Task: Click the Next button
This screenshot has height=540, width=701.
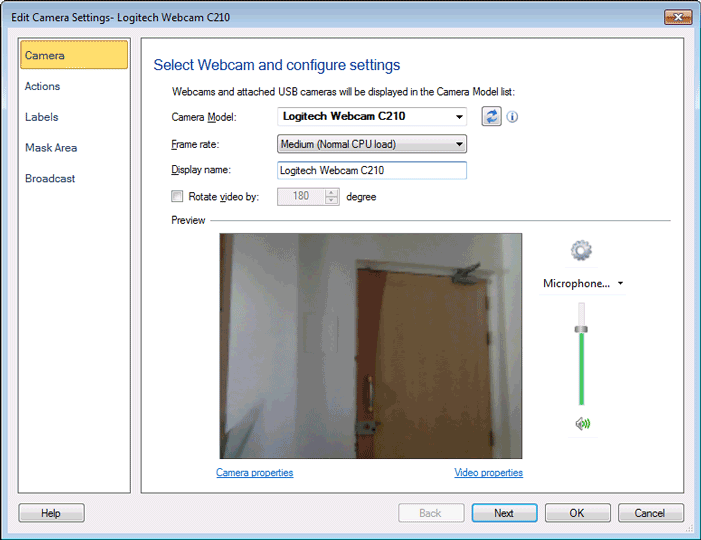Action: (504, 513)
